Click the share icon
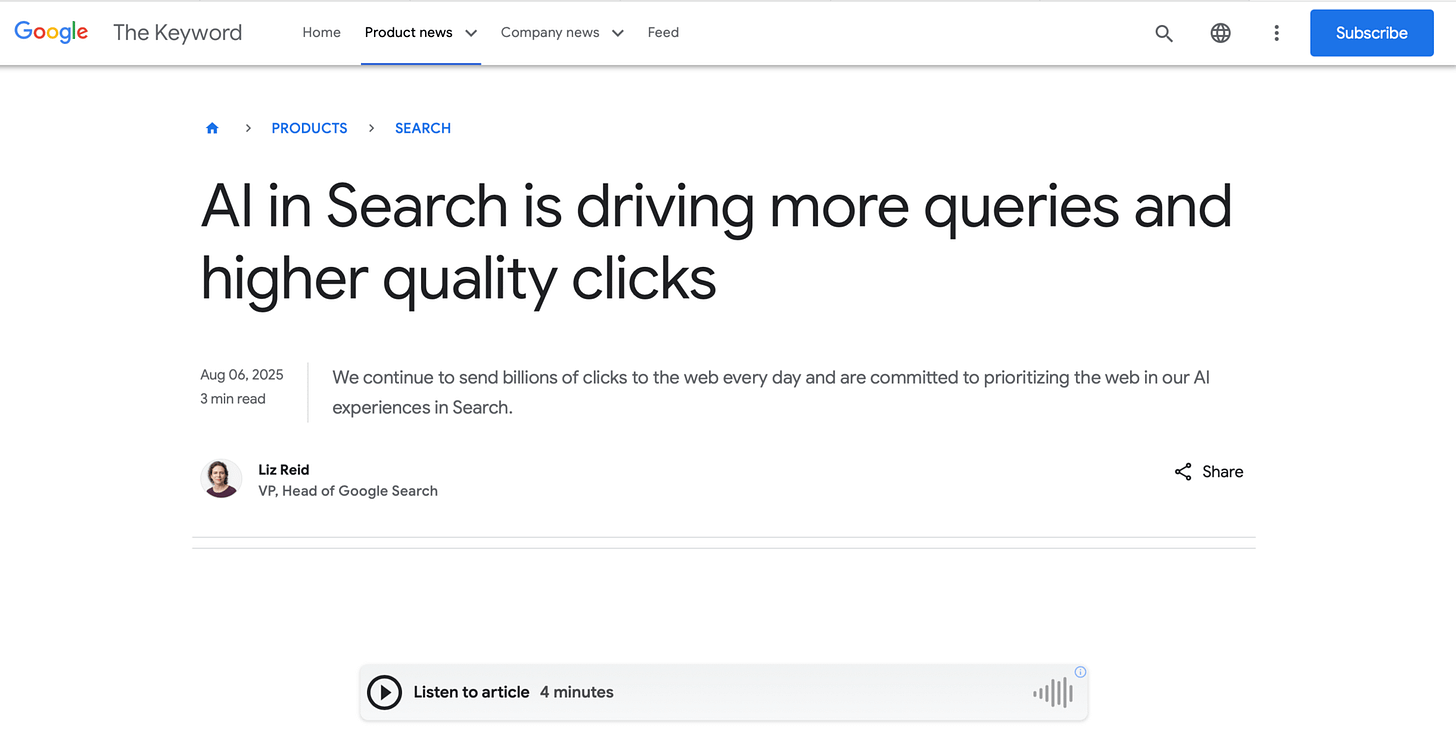The height and width of the screenshot is (743, 1456). pos(1183,472)
